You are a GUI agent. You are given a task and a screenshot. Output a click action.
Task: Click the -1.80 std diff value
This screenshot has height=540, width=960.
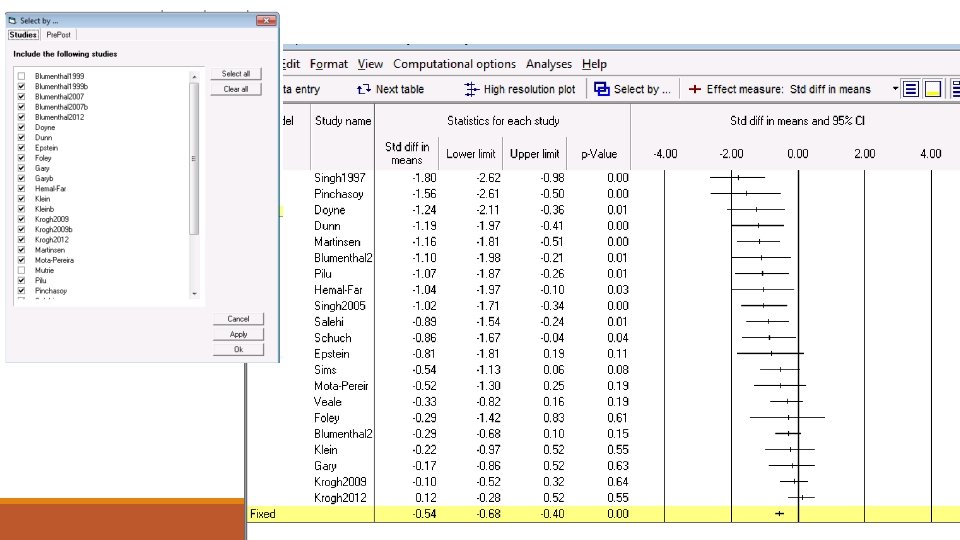pyautogui.click(x=424, y=178)
